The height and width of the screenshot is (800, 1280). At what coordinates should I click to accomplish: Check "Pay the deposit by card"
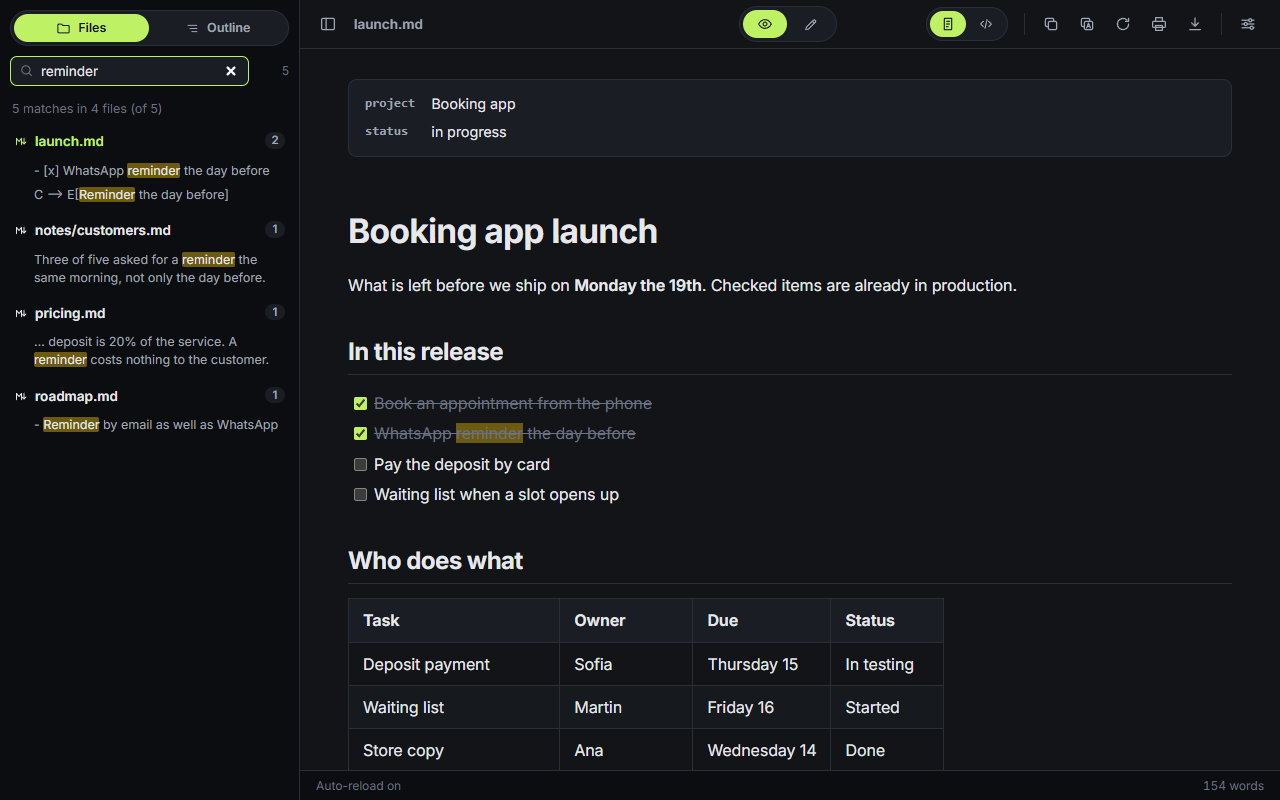point(361,465)
